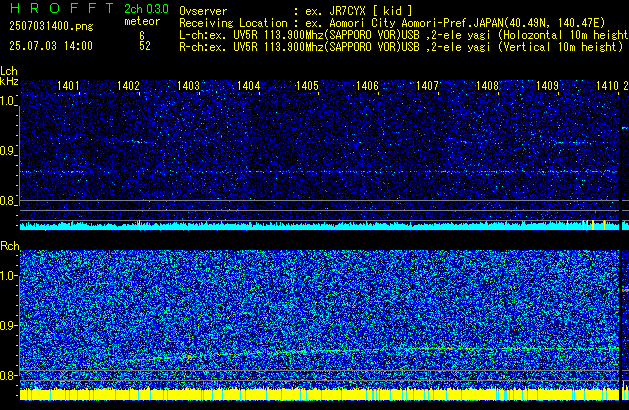Click the yellow meteor spike near 1402 in Lch strip
This screenshot has height=410, width=629.
pyautogui.click(x=139, y=225)
